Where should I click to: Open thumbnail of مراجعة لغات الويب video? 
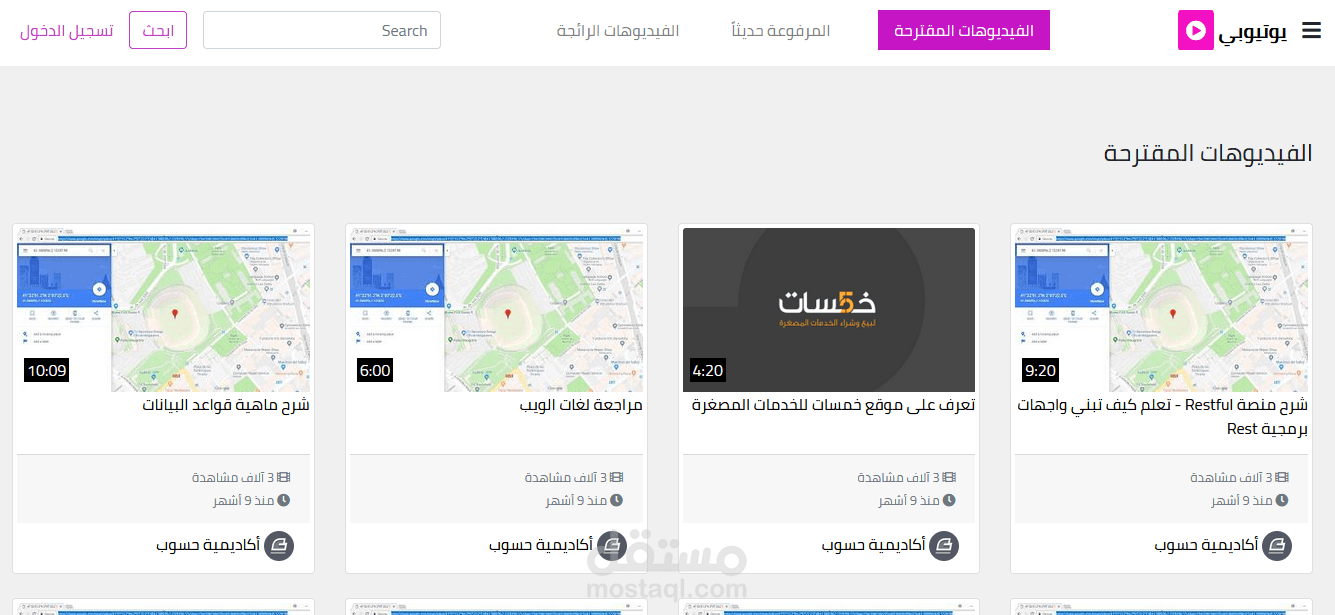(x=496, y=310)
